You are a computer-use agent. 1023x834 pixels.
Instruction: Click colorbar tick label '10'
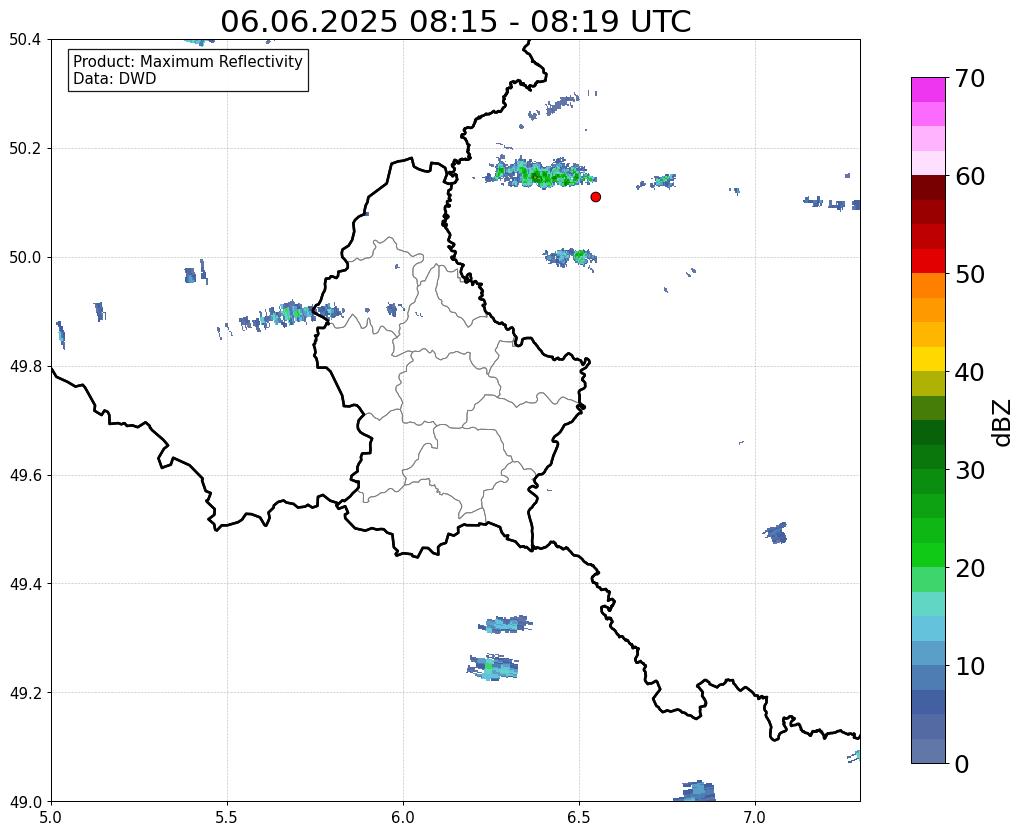[970, 666]
